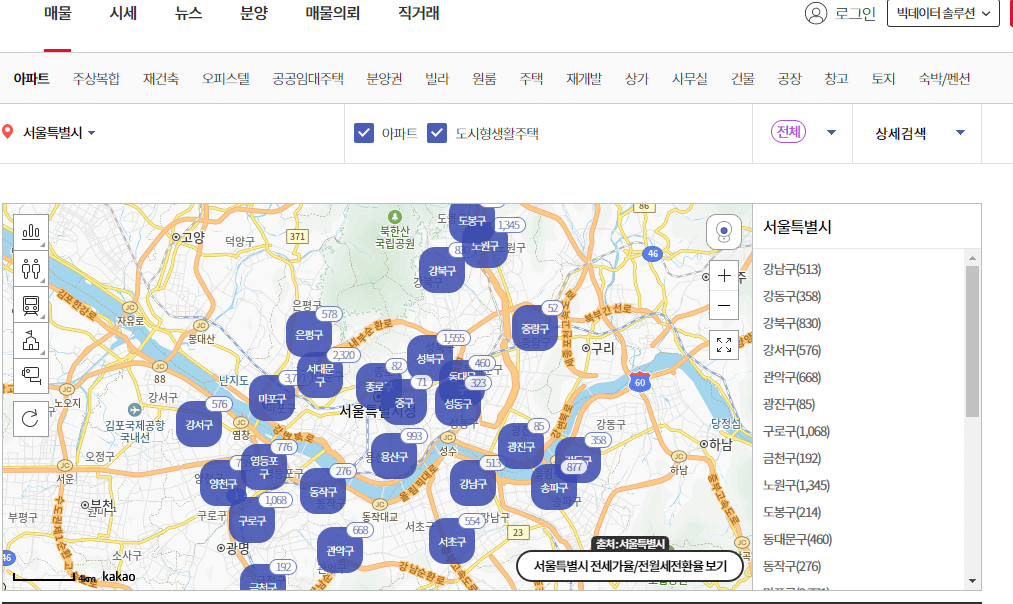Click the map refresh icon
Viewport: 1013px width, 604px height.
[x=30, y=419]
